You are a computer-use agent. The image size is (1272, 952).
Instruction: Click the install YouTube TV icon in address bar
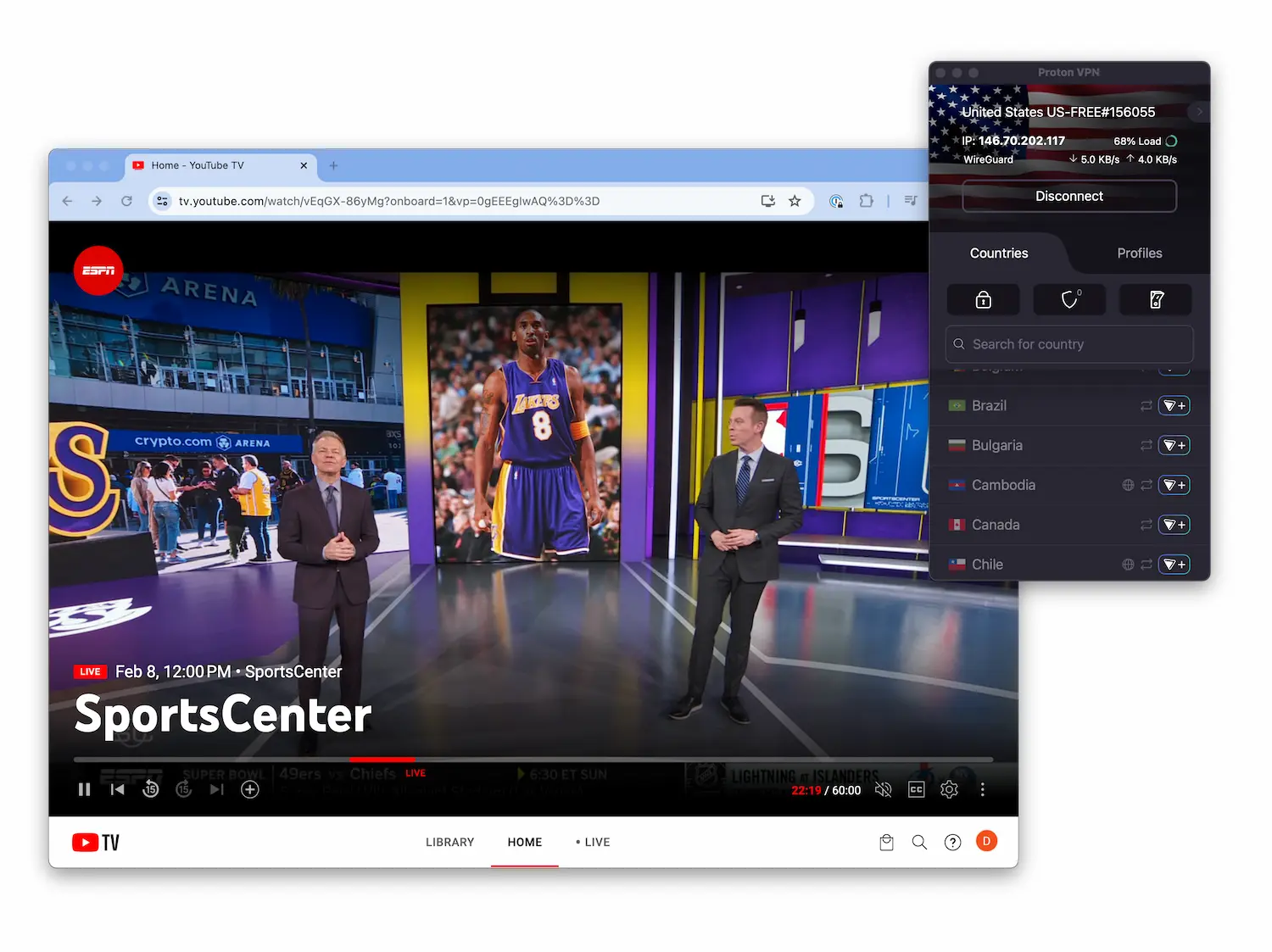[x=767, y=201]
